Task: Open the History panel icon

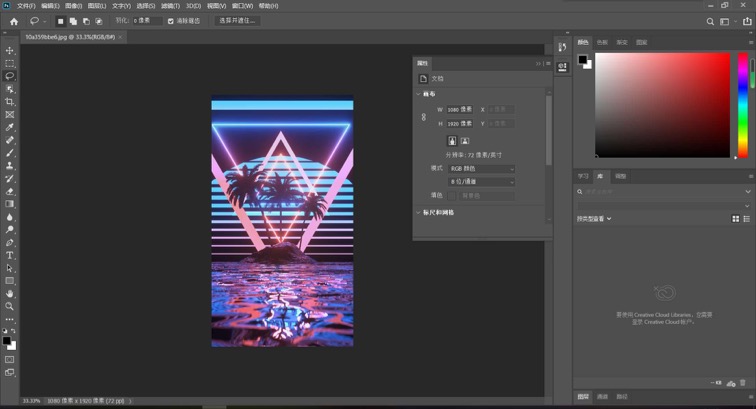Action: click(x=562, y=47)
